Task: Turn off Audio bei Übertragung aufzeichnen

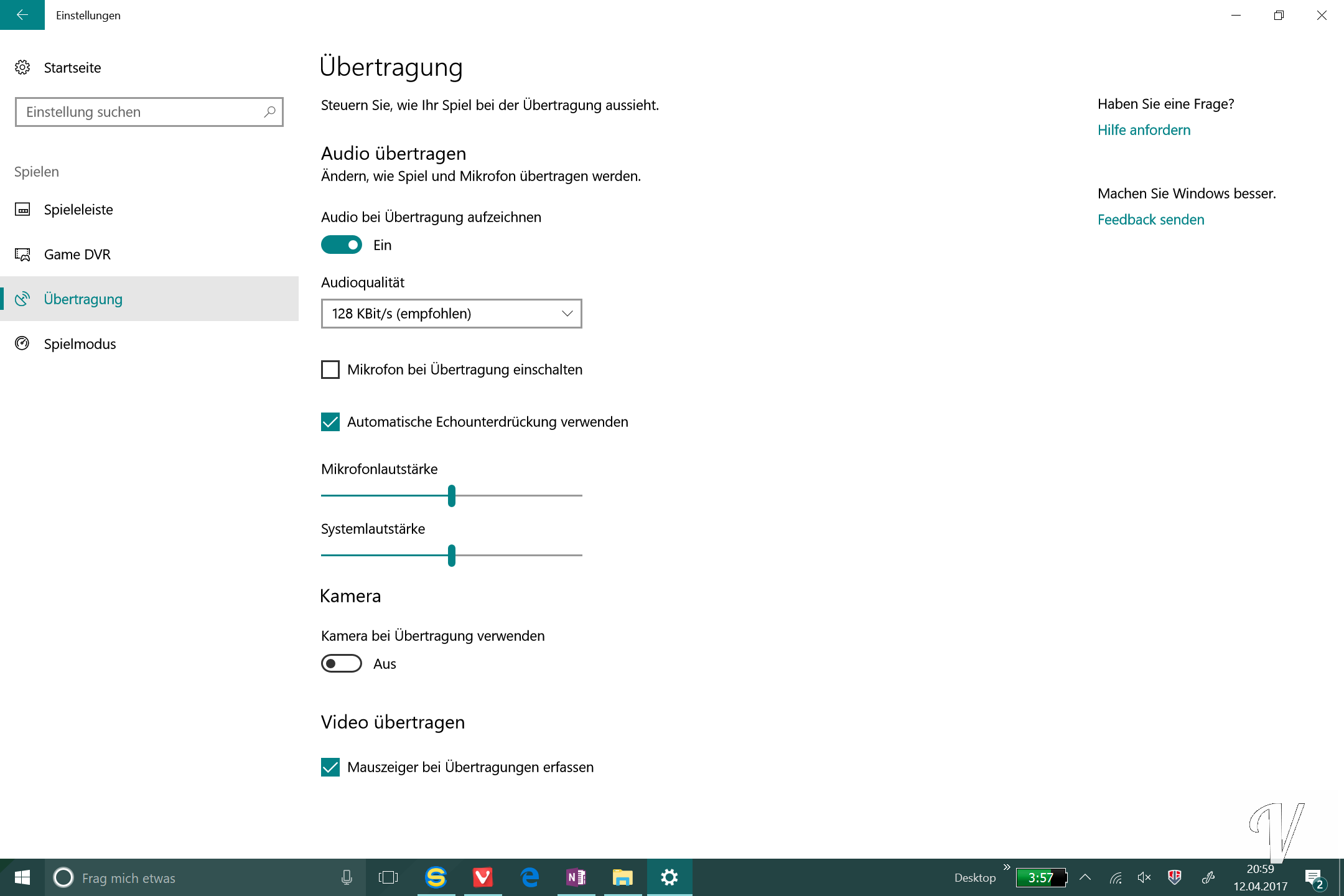Action: point(342,245)
